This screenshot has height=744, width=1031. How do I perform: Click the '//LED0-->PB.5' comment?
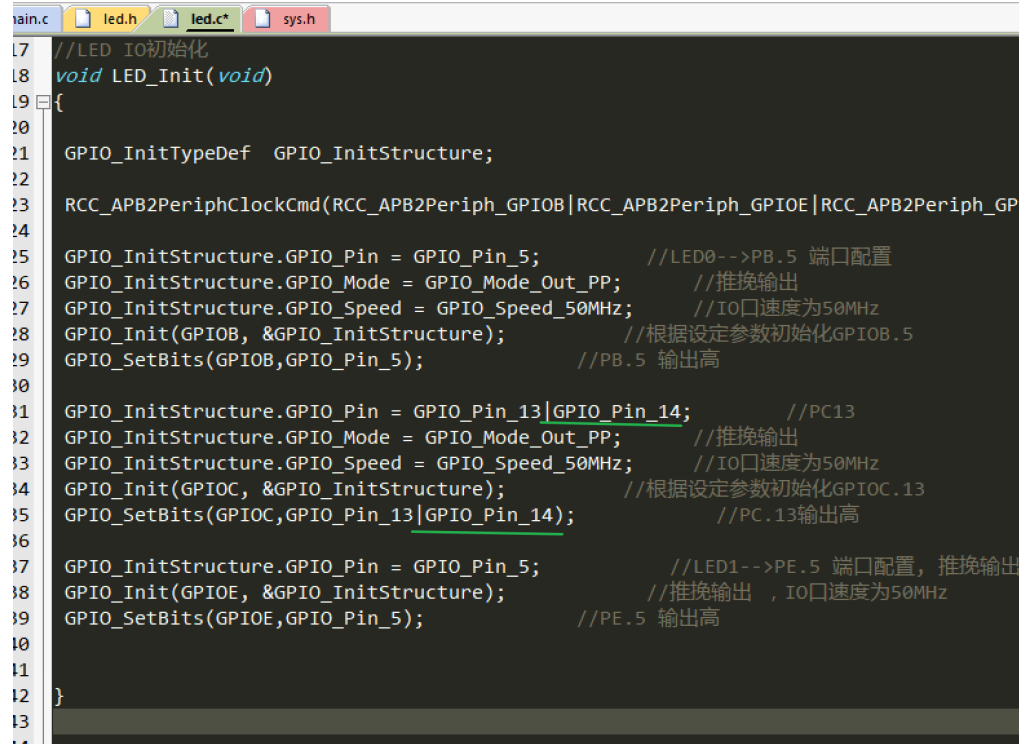point(721,257)
